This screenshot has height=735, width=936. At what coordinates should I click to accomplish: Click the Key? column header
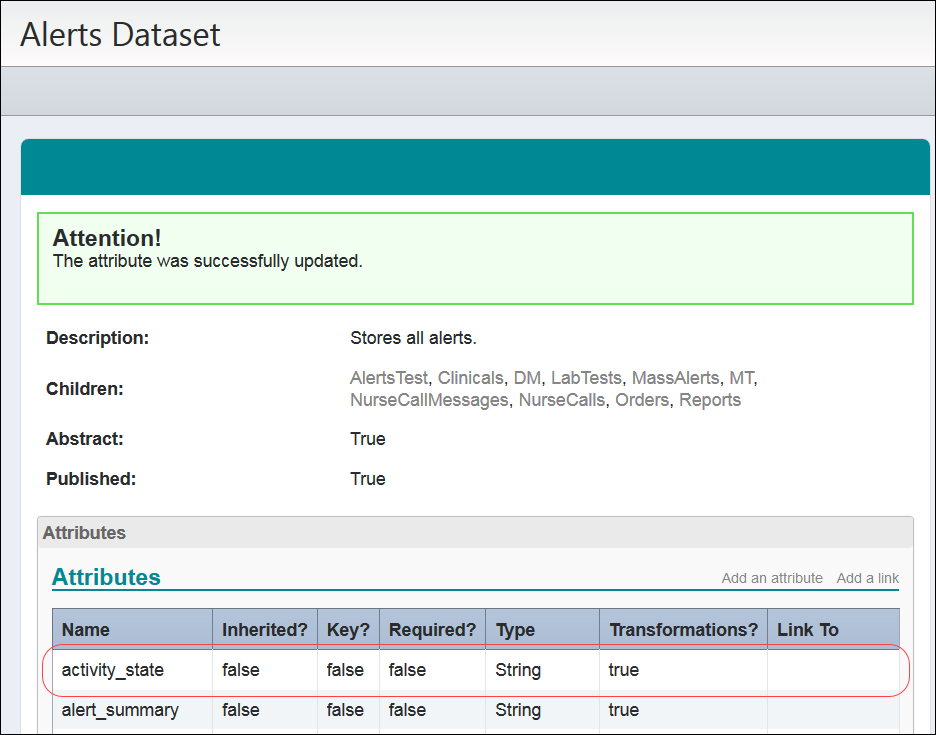(348, 629)
